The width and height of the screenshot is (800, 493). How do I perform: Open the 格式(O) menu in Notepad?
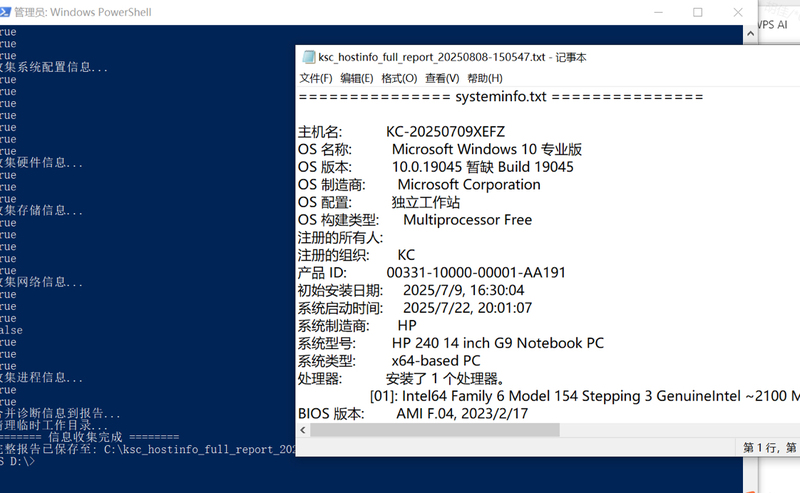tap(399, 78)
